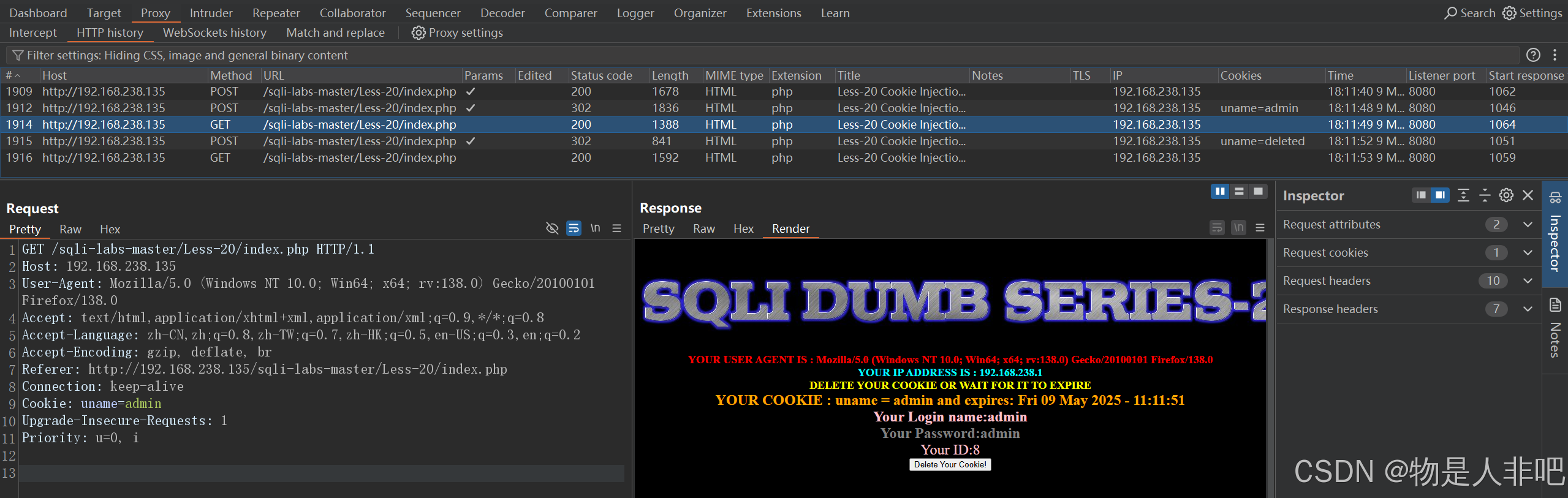The height and width of the screenshot is (498, 1568).
Task: Click the Proxy settings gear icon
Action: 419,32
